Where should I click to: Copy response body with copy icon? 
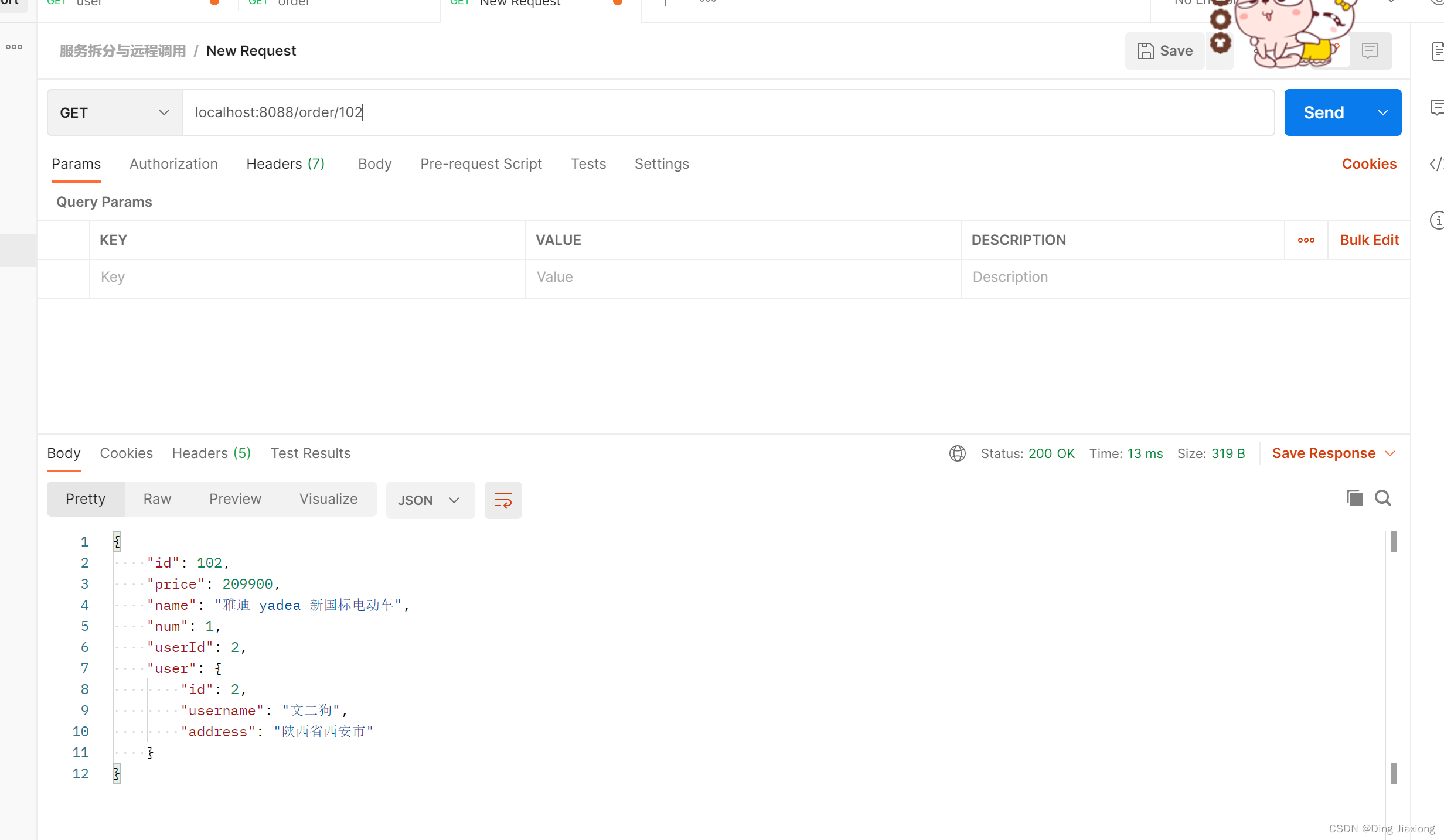pos(1354,498)
